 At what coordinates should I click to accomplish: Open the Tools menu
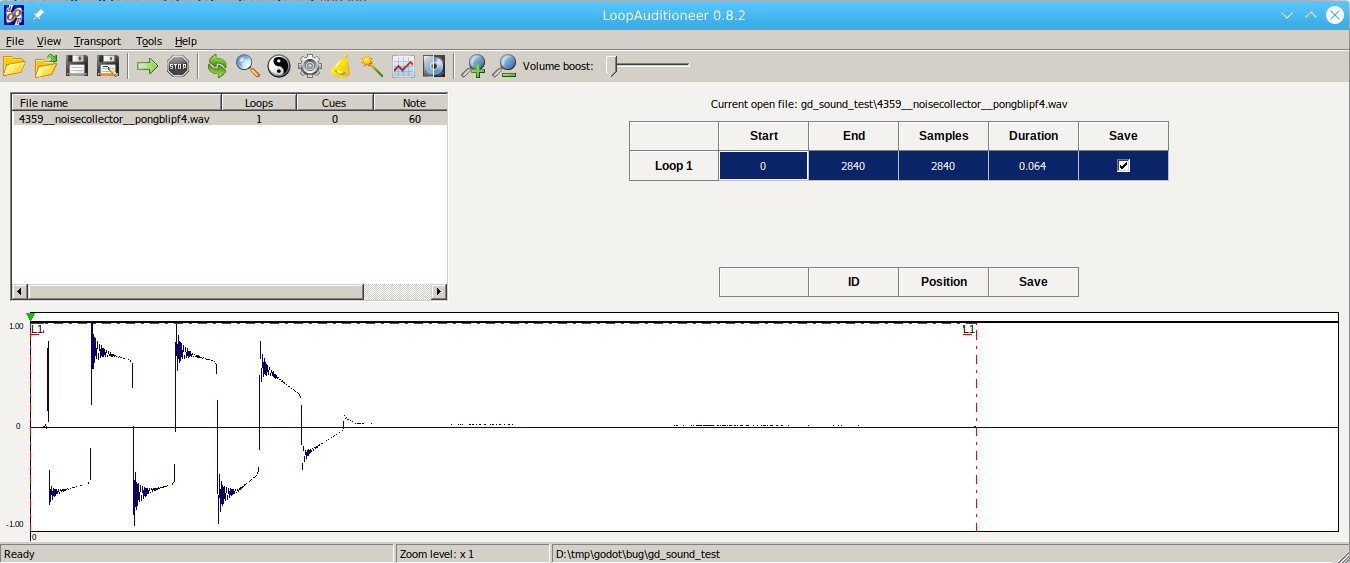point(149,41)
